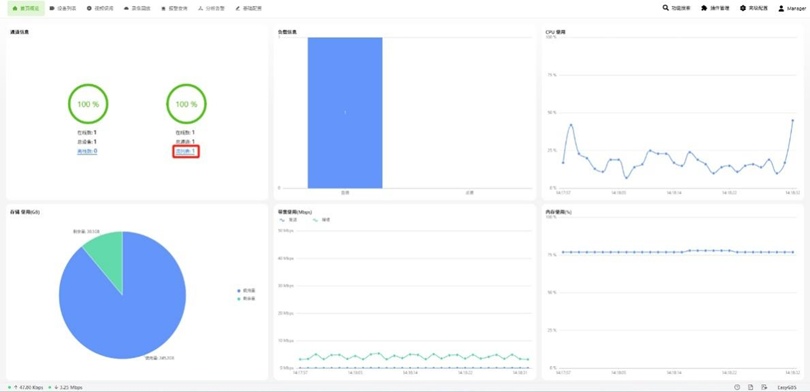
Task: Open function search with the magnifier icon
Action: tap(677, 8)
